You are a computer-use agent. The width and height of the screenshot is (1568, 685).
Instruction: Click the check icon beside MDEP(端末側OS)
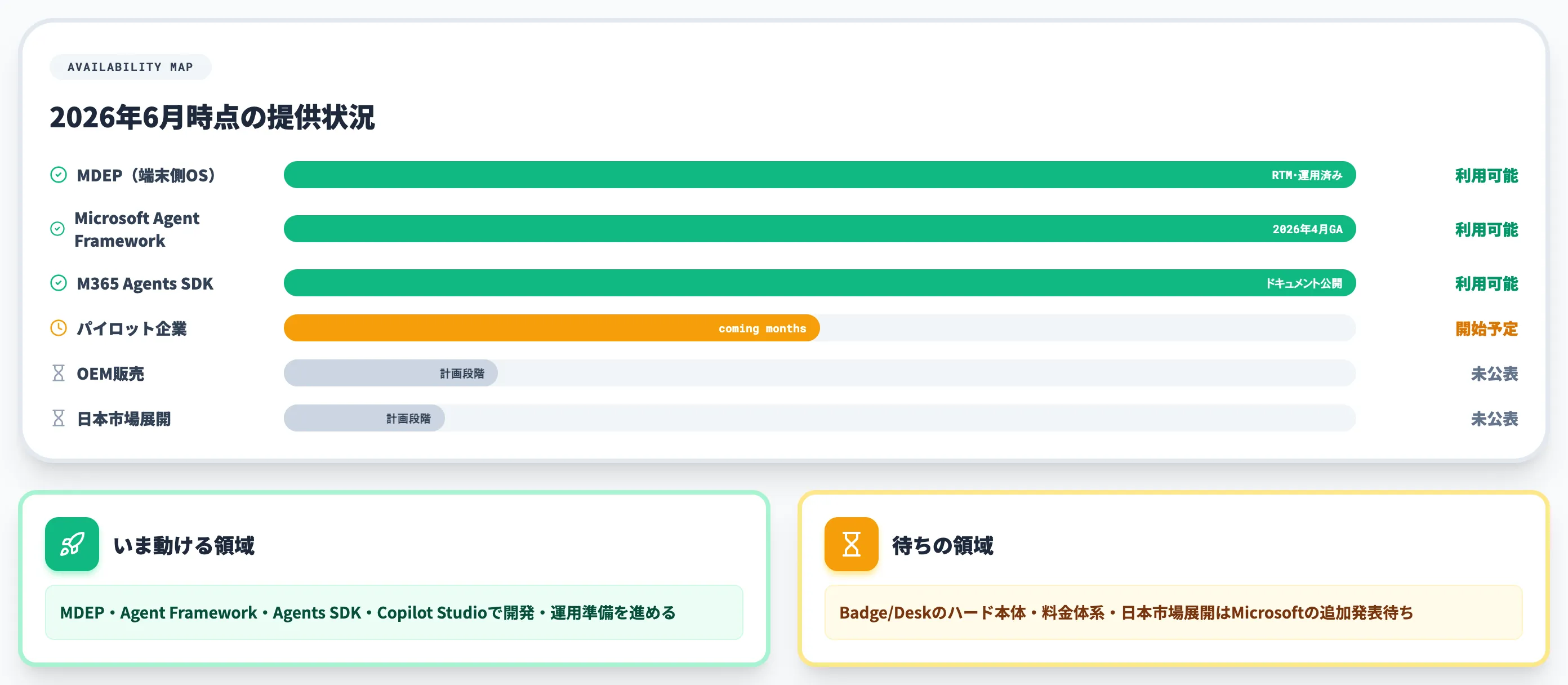[59, 175]
